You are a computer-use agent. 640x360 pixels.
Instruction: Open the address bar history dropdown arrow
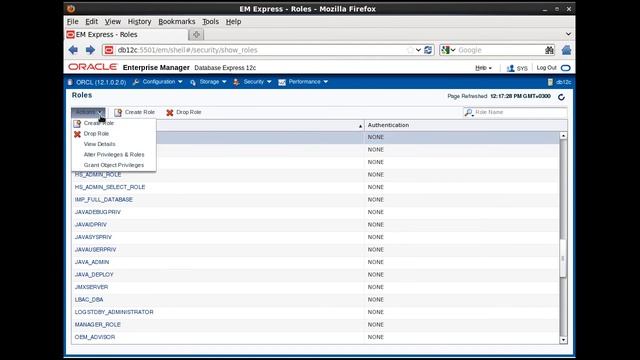point(418,50)
